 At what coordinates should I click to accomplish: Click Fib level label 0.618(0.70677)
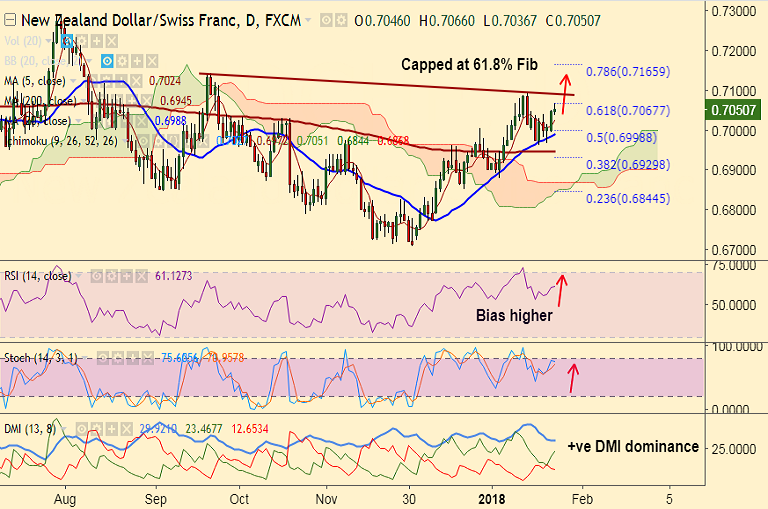pos(628,111)
